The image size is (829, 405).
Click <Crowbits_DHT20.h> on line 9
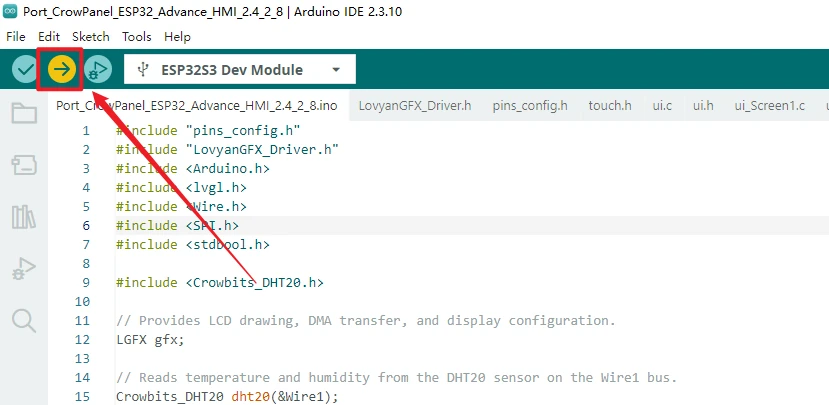254,282
